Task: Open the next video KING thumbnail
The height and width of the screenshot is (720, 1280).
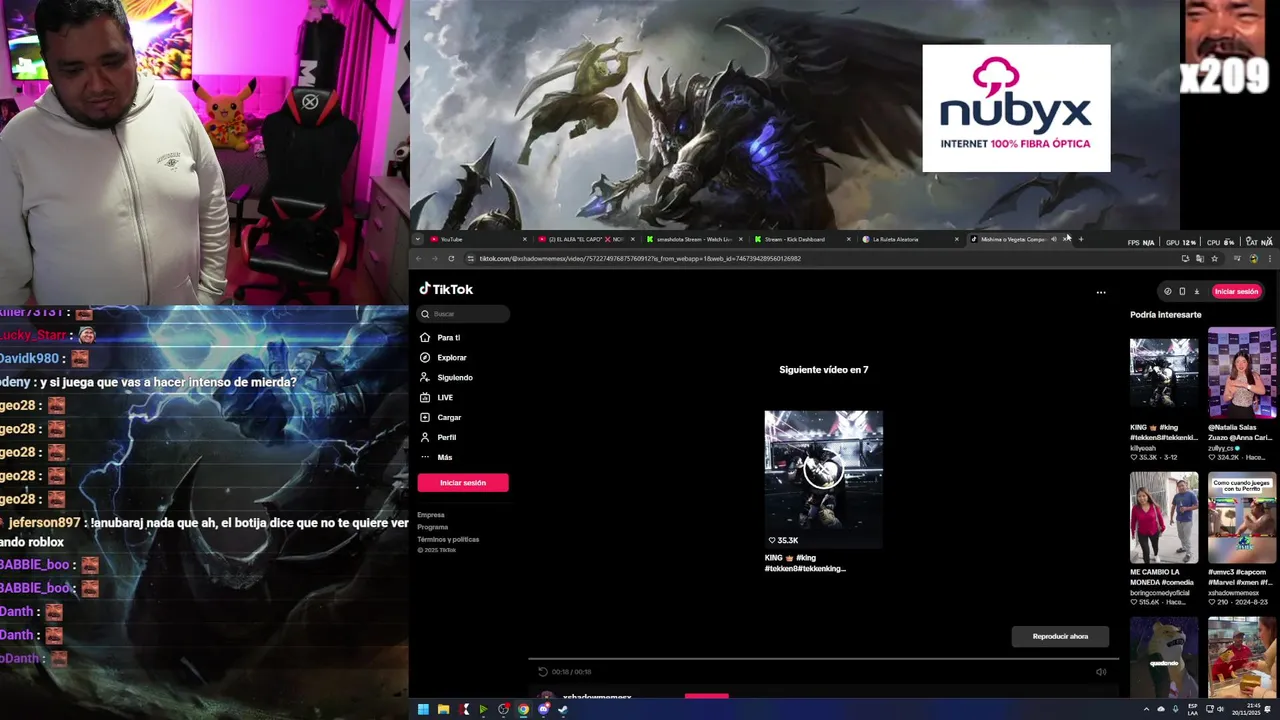Action: [823, 479]
